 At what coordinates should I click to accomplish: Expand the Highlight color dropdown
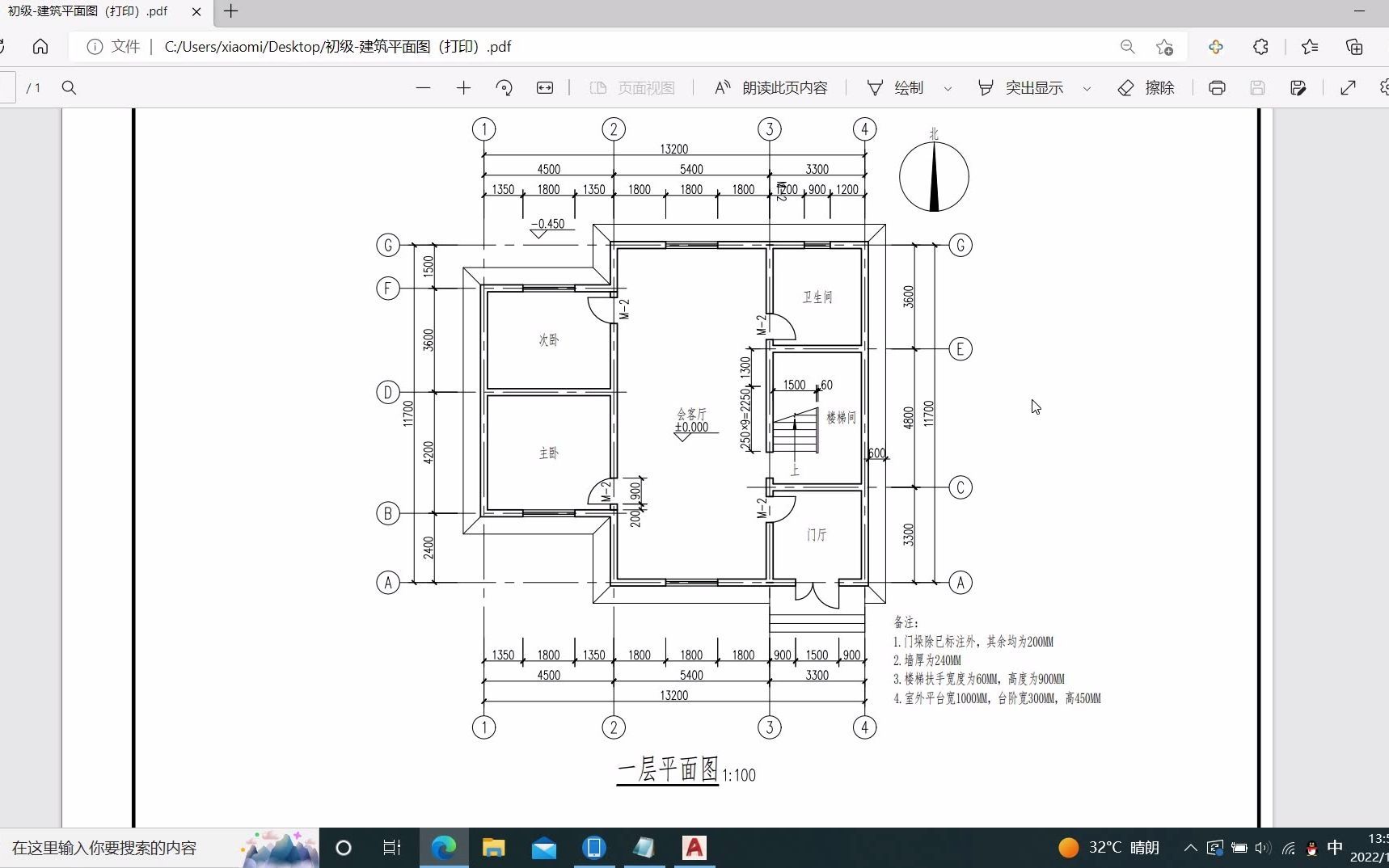(1087, 88)
